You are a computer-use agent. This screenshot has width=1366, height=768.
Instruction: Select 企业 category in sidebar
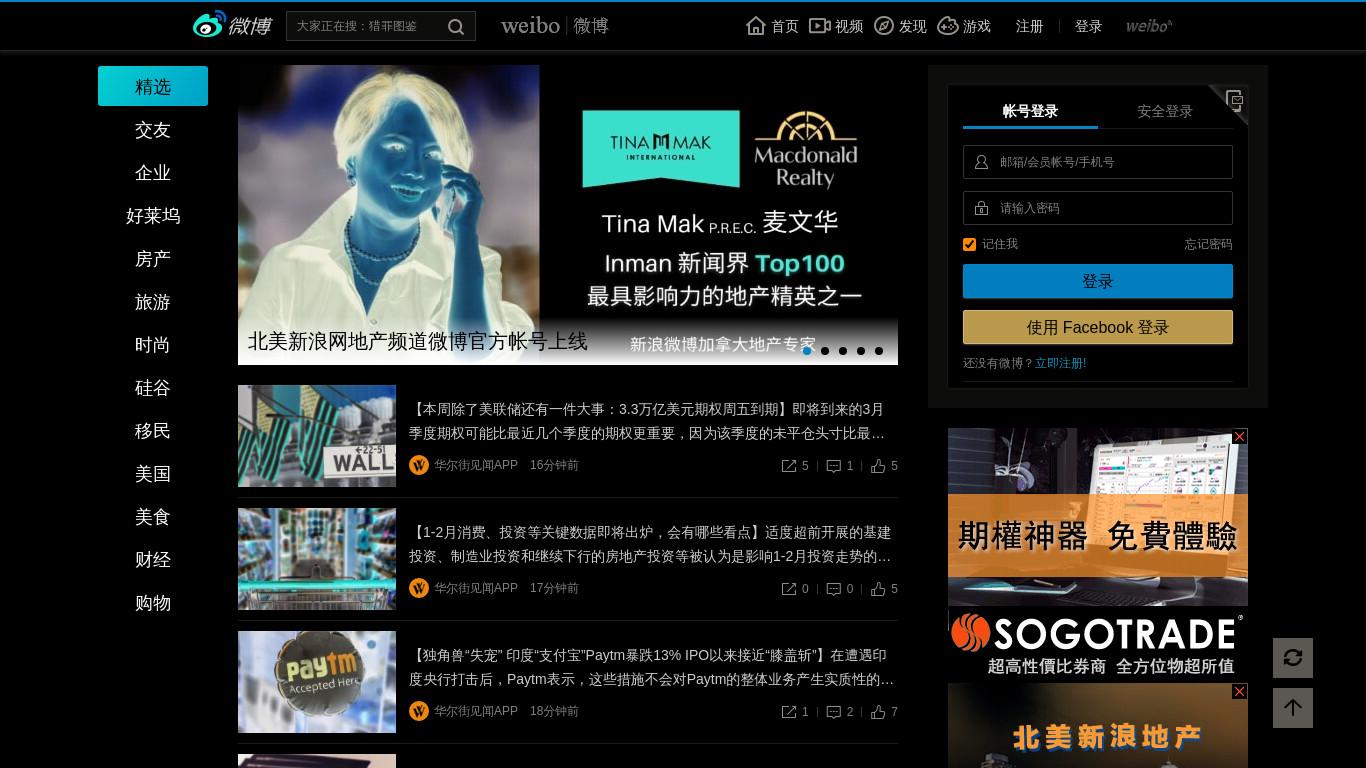[x=153, y=173]
